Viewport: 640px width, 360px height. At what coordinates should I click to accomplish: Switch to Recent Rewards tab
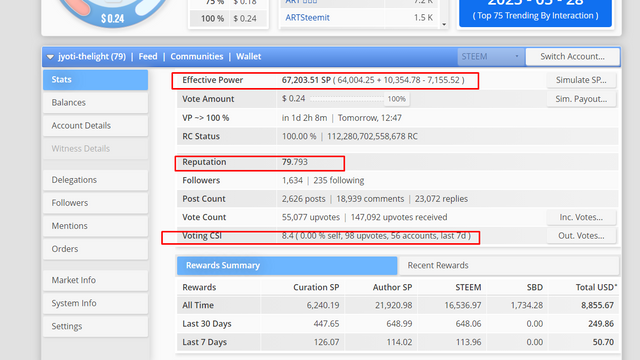coord(508,265)
